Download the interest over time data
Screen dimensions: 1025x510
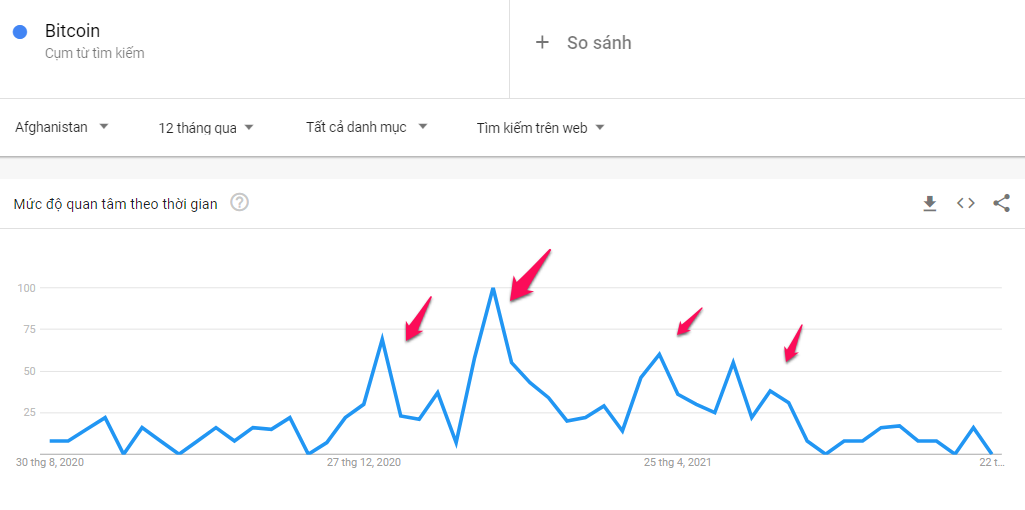930,204
